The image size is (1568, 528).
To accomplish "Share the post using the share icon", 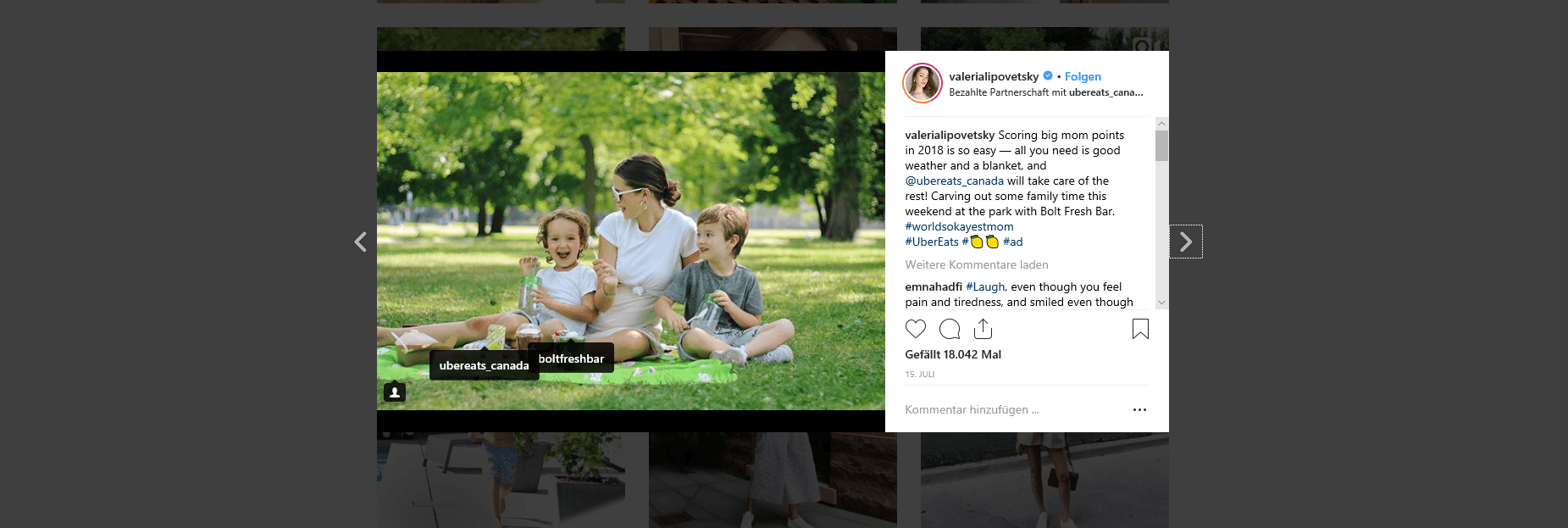I will point(983,329).
